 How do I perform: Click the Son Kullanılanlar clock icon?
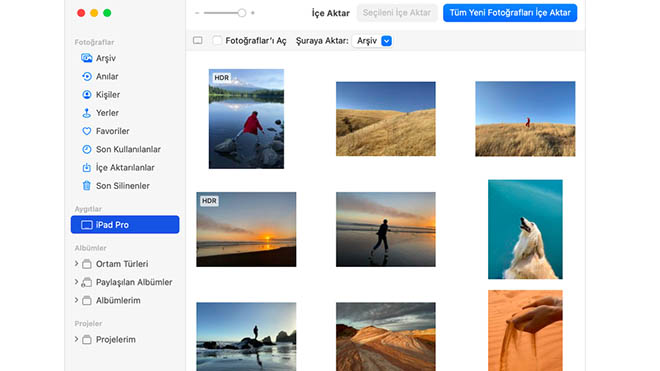87,149
